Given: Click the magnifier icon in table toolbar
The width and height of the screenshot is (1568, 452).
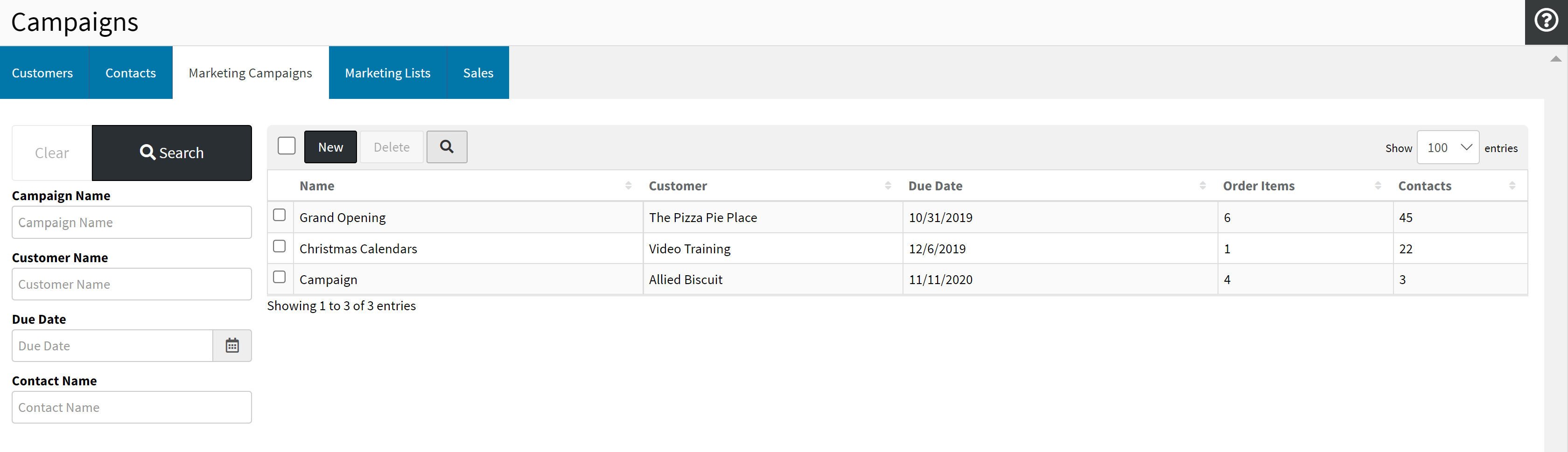Looking at the screenshot, I should pyautogui.click(x=446, y=147).
